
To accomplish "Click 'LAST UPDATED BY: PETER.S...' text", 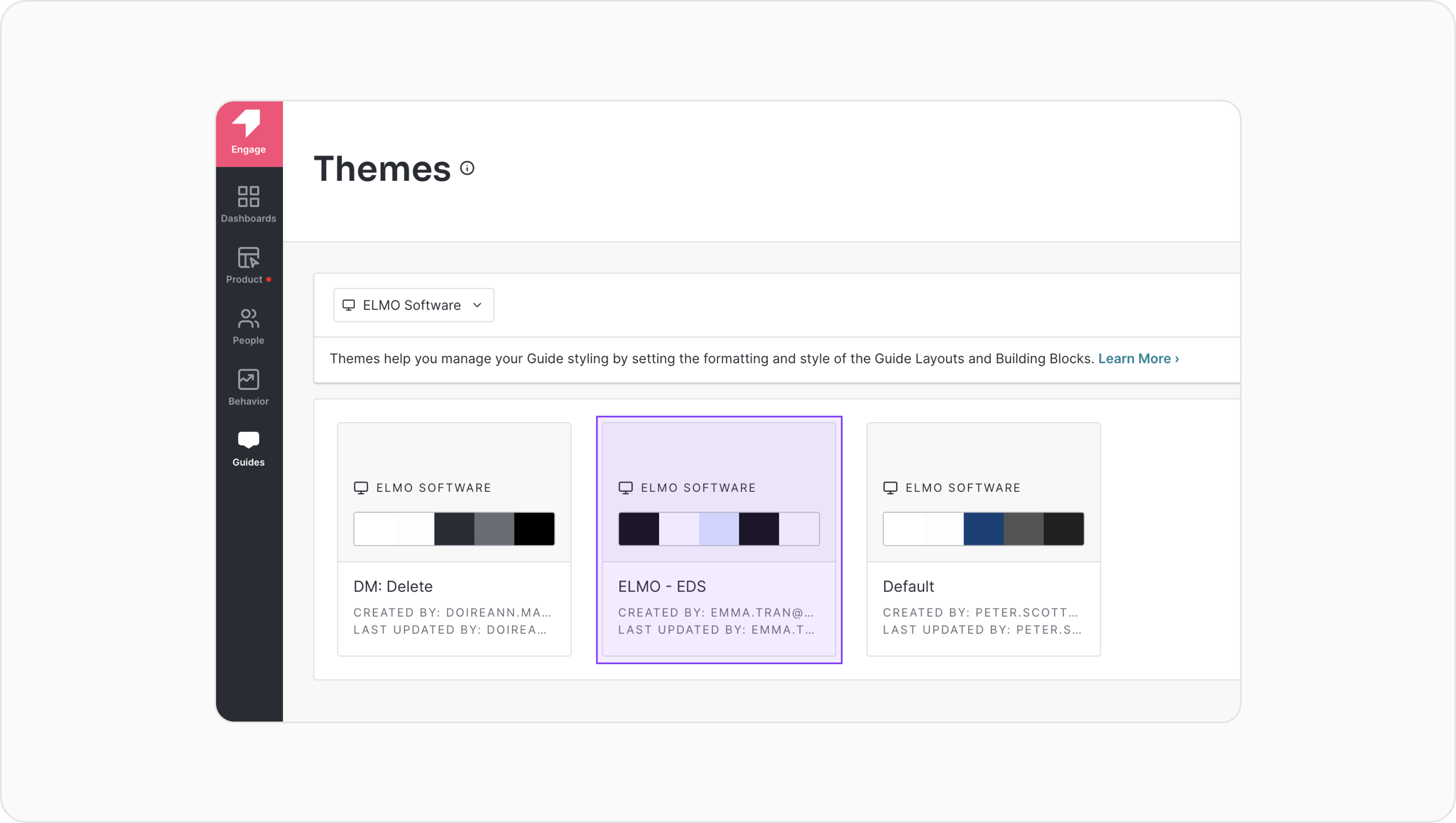I will coord(982,629).
